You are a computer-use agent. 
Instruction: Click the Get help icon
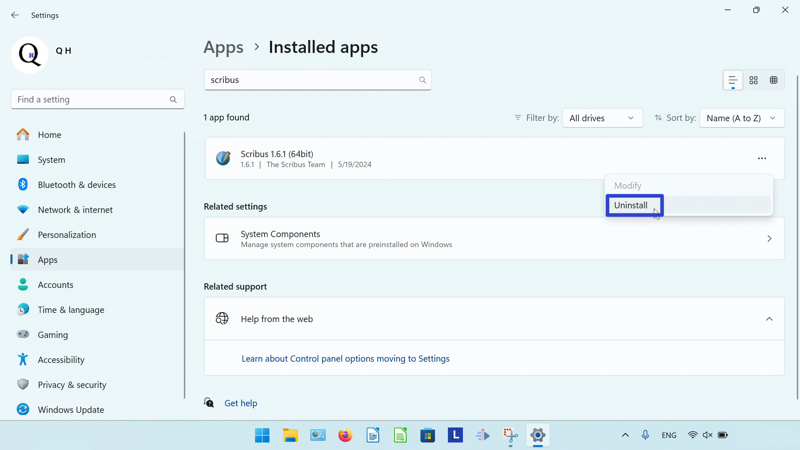pyautogui.click(x=209, y=403)
